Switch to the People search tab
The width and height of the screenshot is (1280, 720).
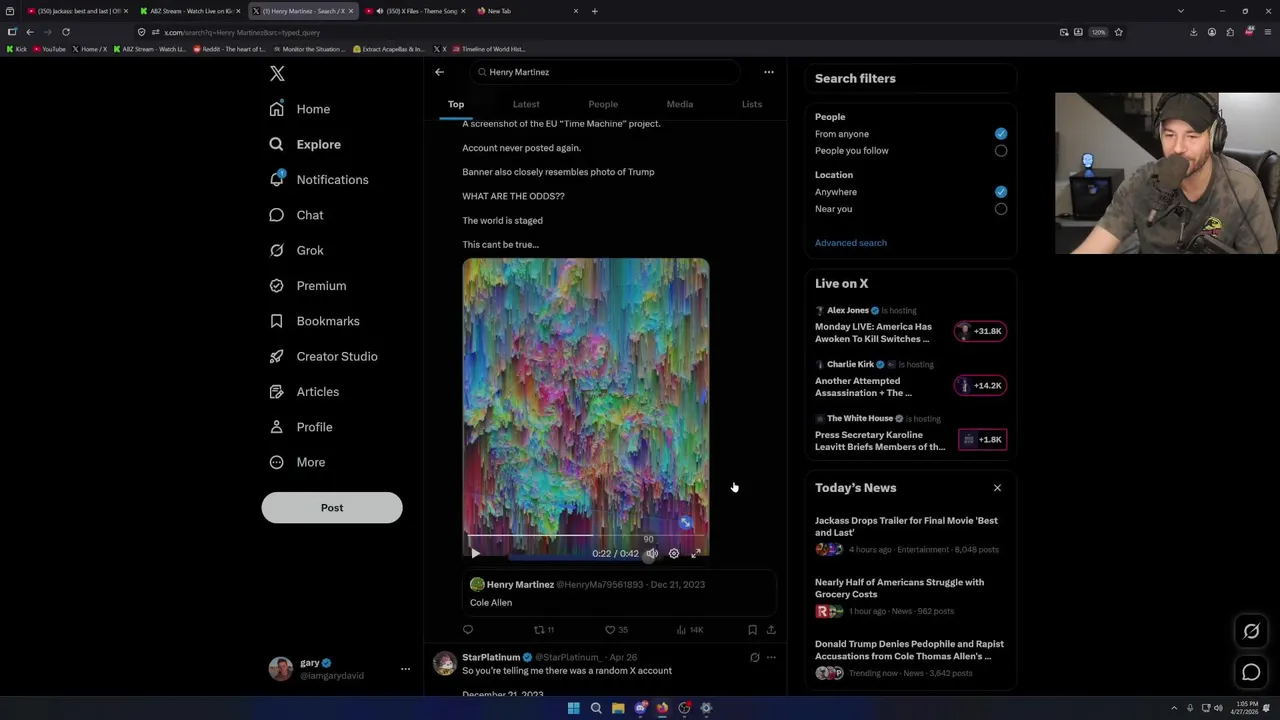pos(603,104)
